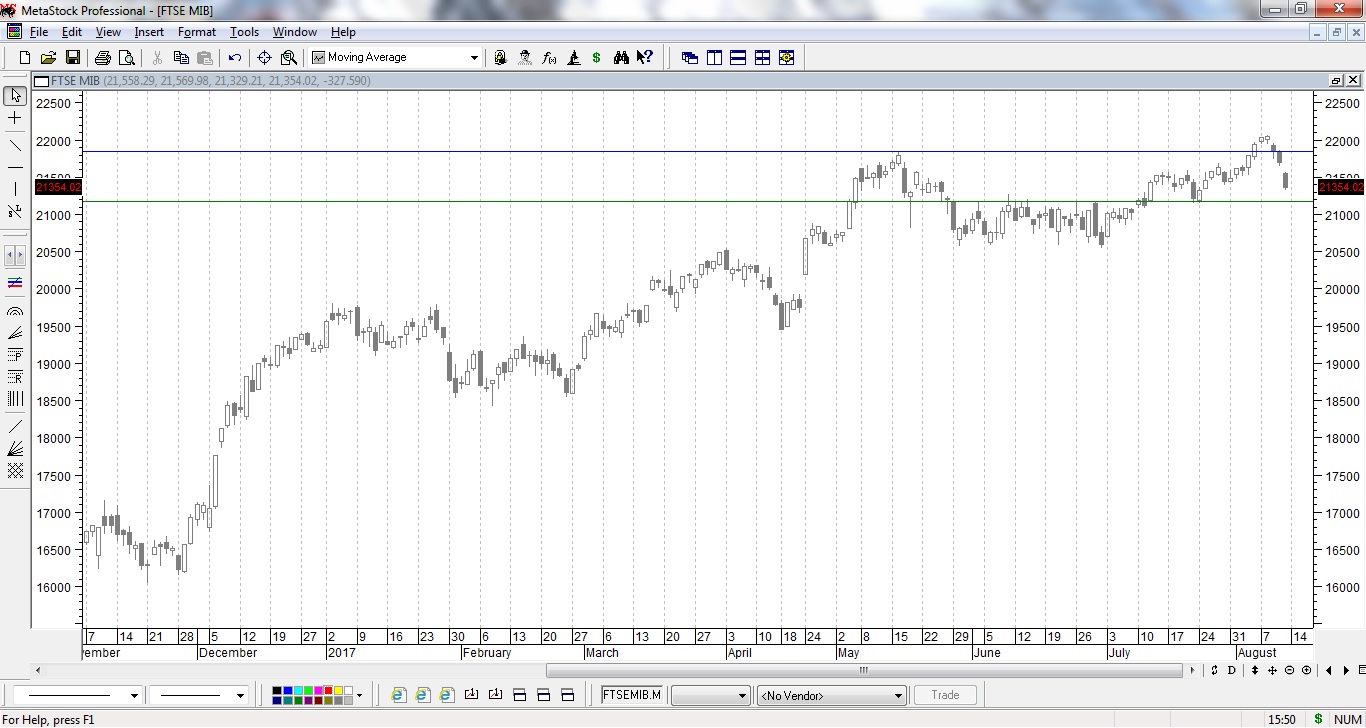Viewport: 1366px width, 728px height.
Task: Open the File menu
Action: click(39, 32)
